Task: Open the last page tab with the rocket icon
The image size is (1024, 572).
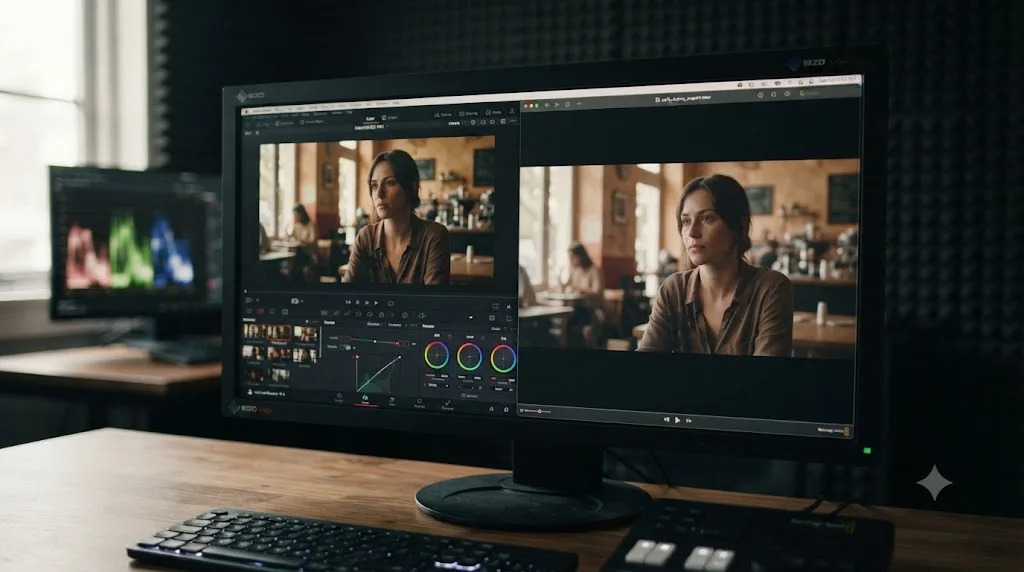Action: (x=448, y=404)
